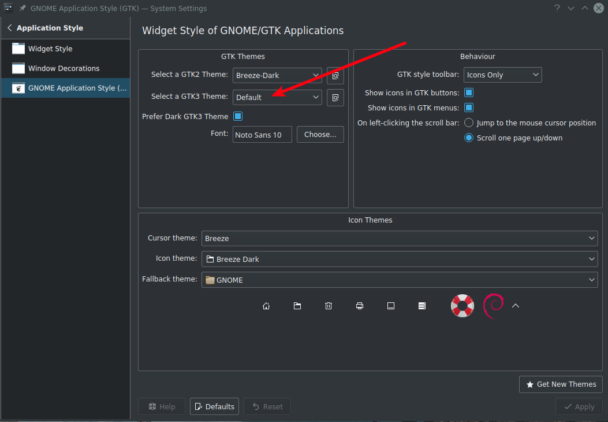The width and height of the screenshot is (608, 422).
Task: Click the GNOME Application Style sidebar icon
Action: coord(18,88)
